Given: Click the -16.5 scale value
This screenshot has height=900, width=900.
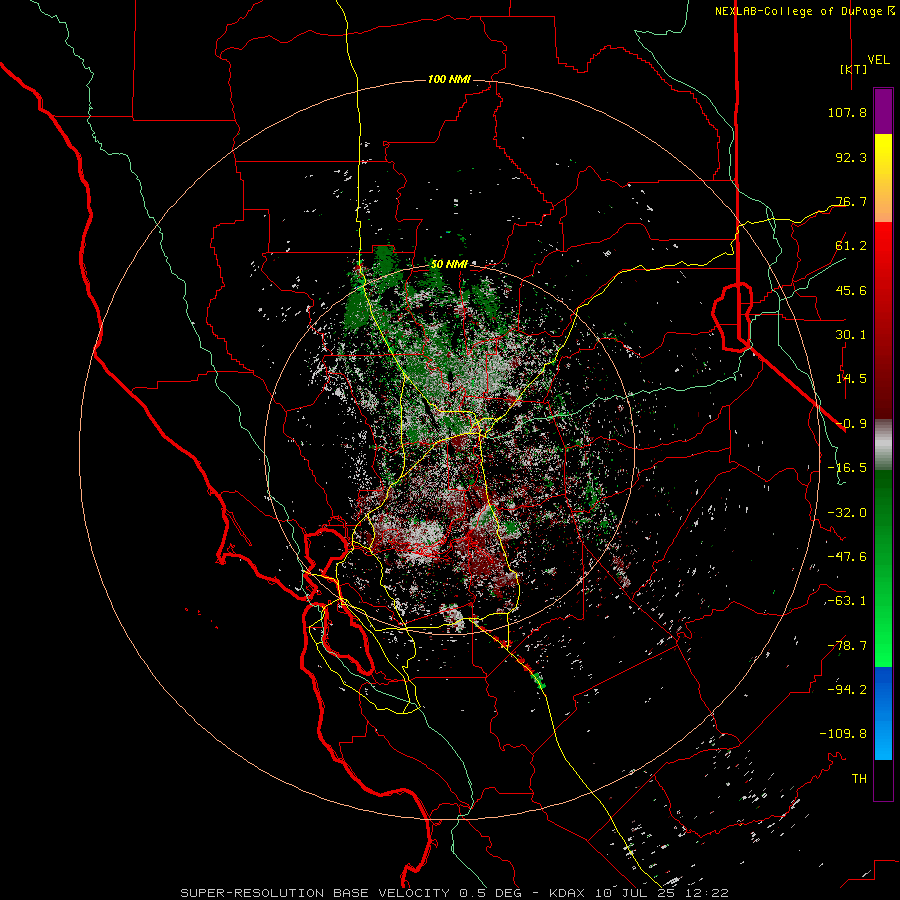Looking at the screenshot, I should [847, 468].
